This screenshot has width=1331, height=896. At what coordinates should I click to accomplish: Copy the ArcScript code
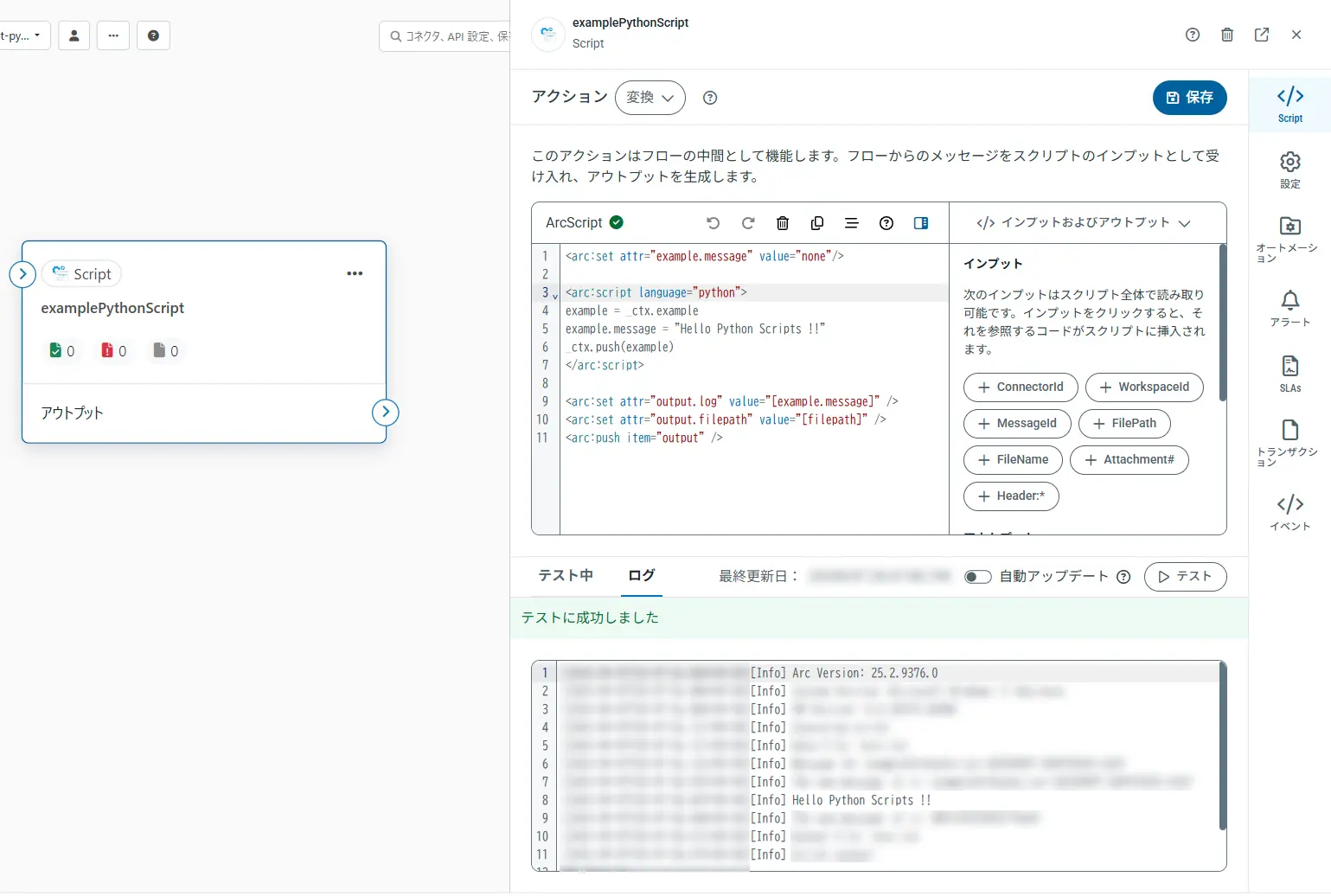coord(816,223)
